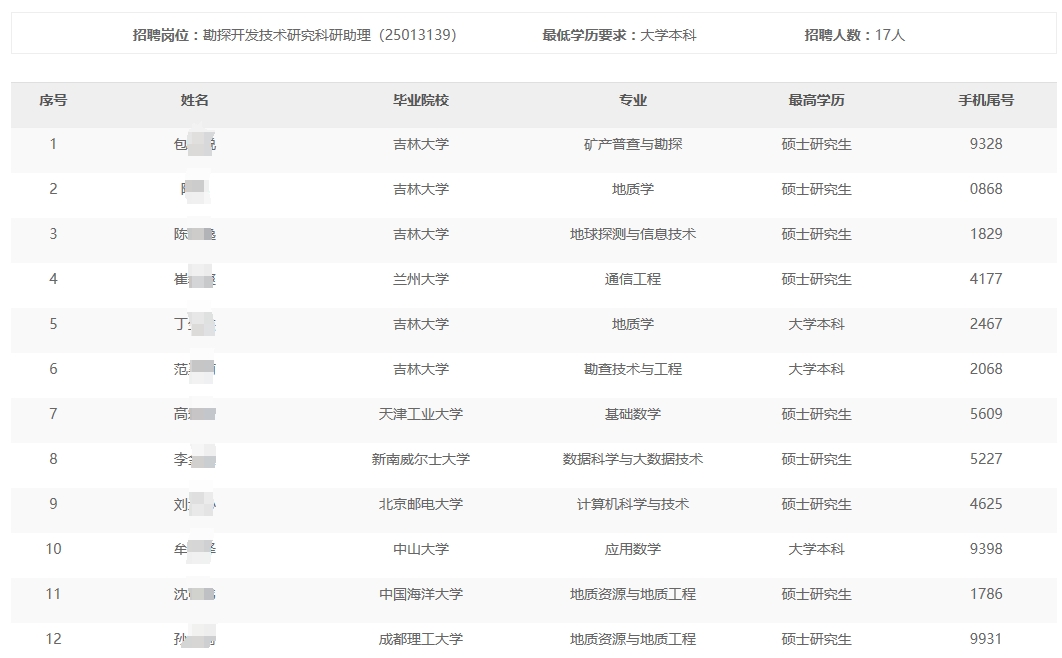Image resolution: width=1062 pixels, height=658 pixels.
Task: Select phone tail number 4625
Action: tap(986, 504)
